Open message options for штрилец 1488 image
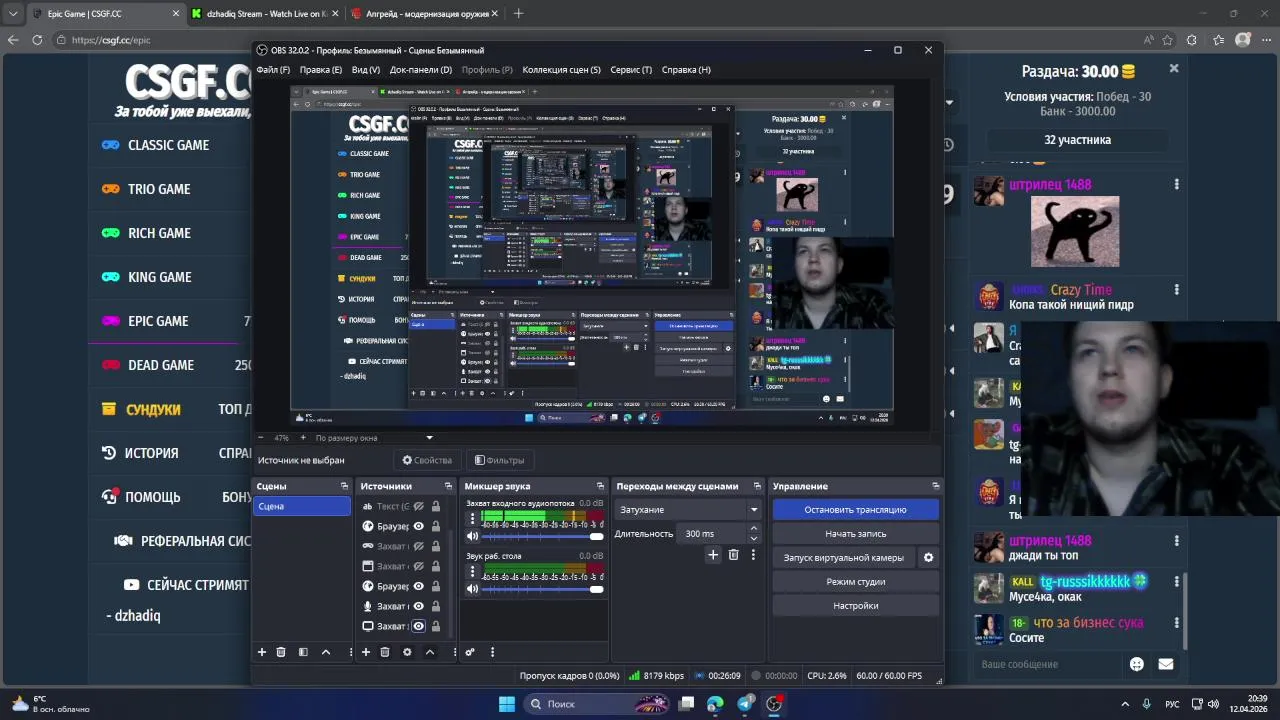The height and width of the screenshot is (720, 1280). tap(1176, 185)
